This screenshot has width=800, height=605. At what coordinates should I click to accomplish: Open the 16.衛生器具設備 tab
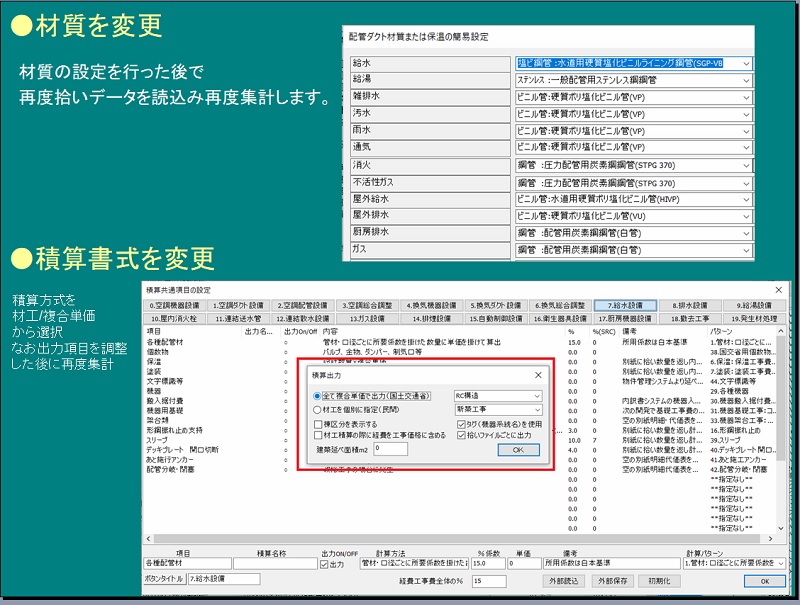(560, 318)
